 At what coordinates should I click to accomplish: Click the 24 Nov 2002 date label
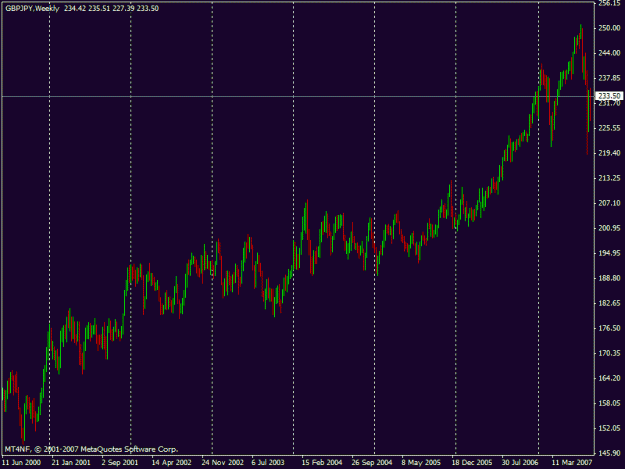(222, 463)
